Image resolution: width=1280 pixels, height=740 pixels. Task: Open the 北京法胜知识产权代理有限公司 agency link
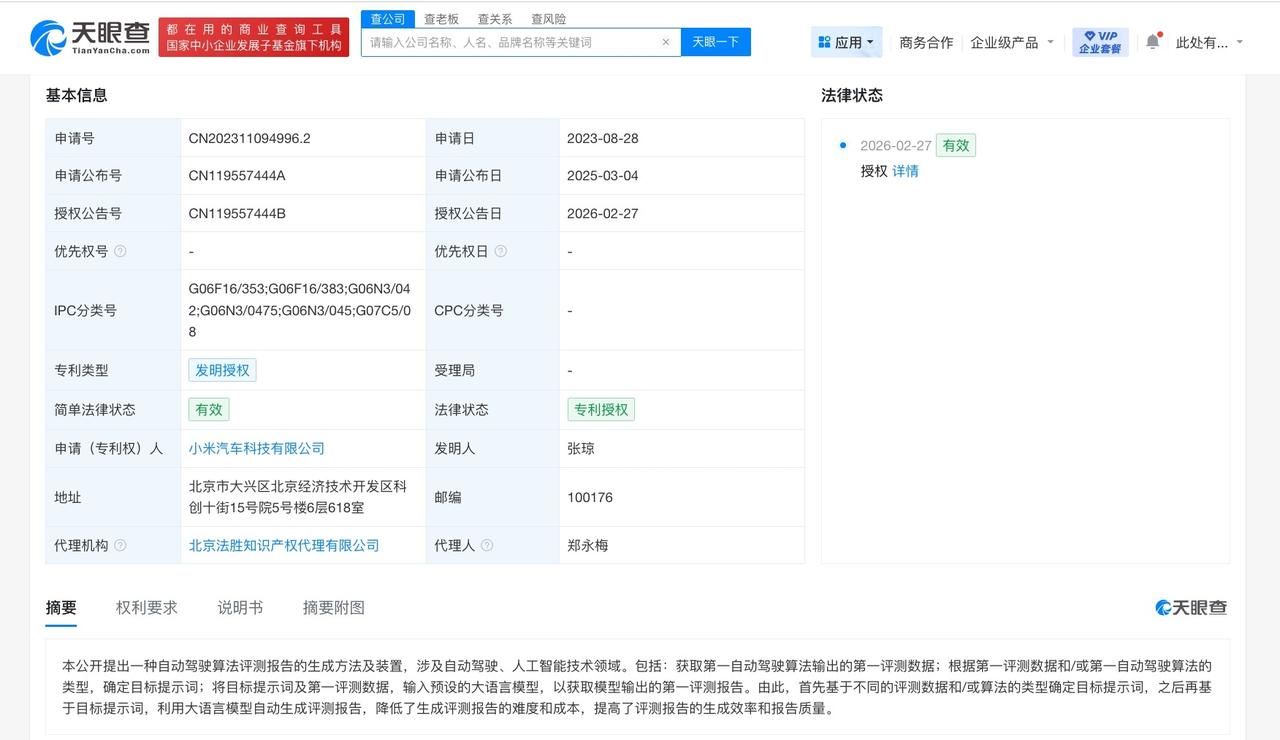283,545
